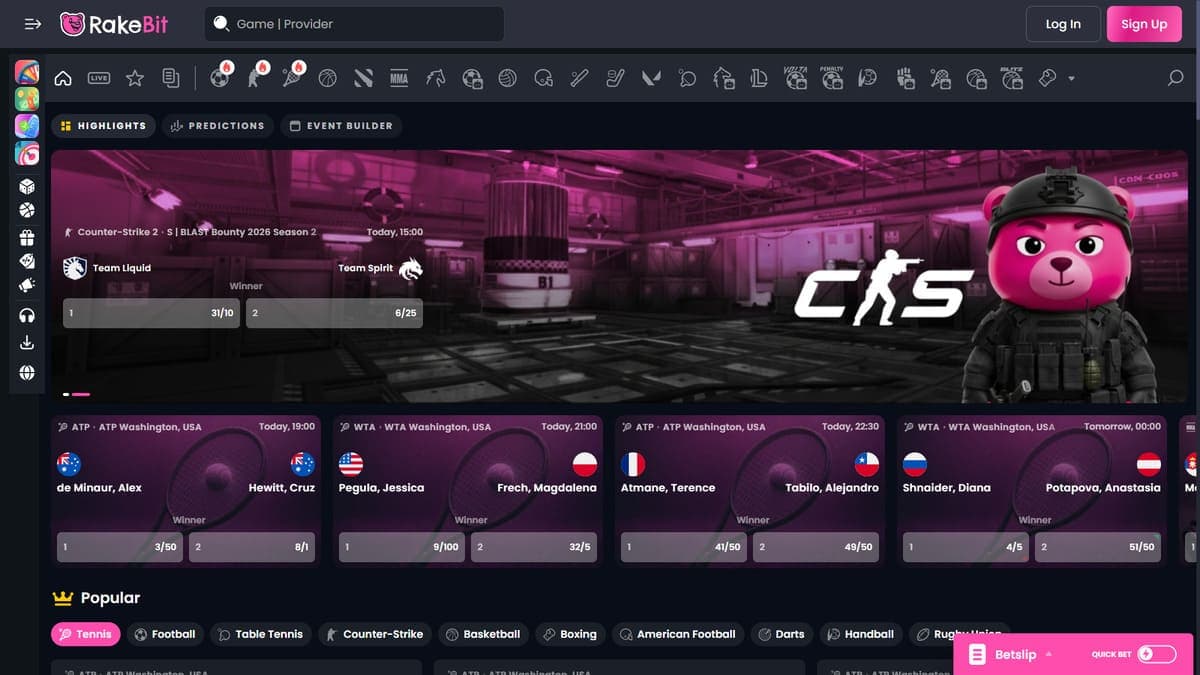Select the horse racing icon
Image resolution: width=1200 pixels, height=675 pixels.
[435, 78]
